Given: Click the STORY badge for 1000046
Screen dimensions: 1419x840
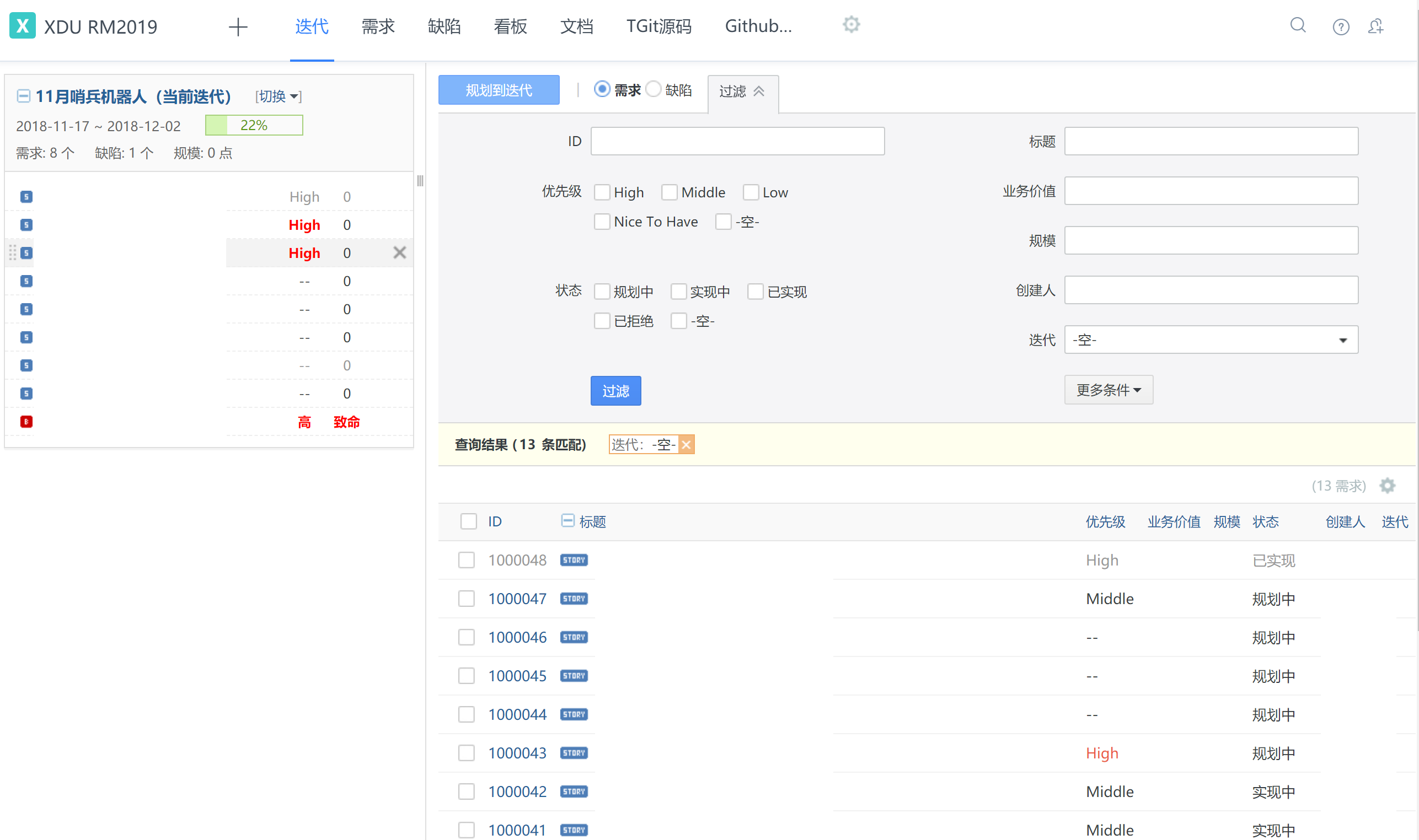Looking at the screenshot, I should [574, 637].
